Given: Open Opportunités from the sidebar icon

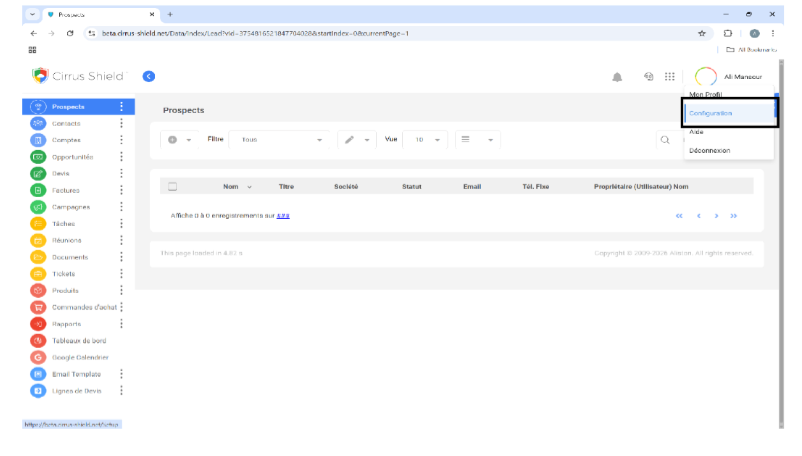Looking at the screenshot, I should pos(38,157).
